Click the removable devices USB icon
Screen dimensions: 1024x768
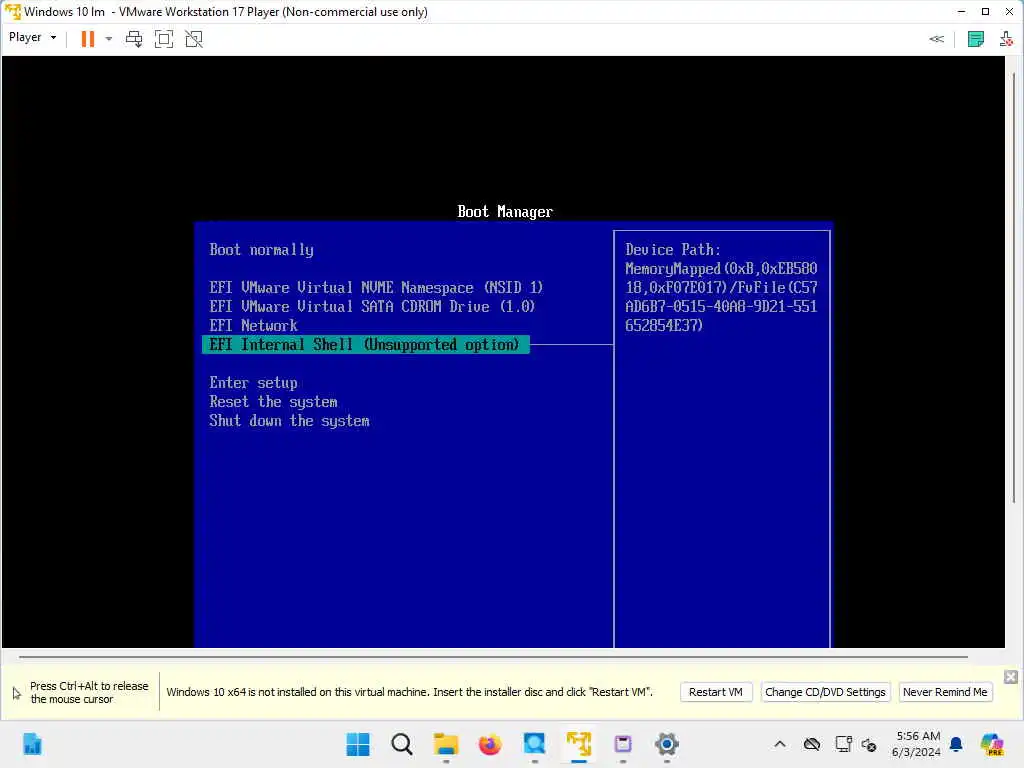click(x=1006, y=39)
